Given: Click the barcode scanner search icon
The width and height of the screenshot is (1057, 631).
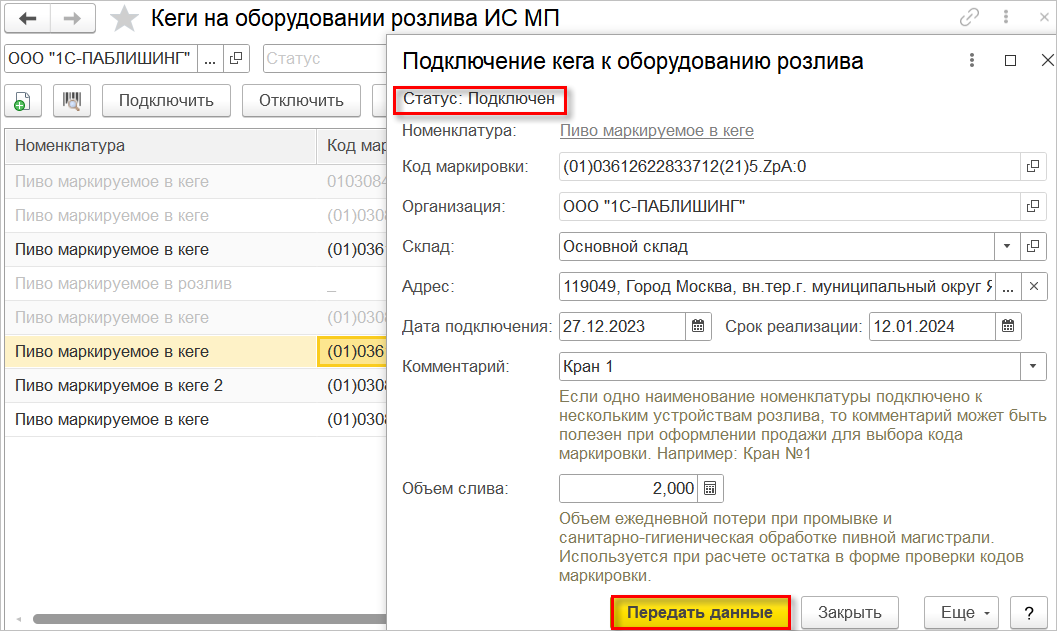Looking at the screenshot, I should coord(72,100).
